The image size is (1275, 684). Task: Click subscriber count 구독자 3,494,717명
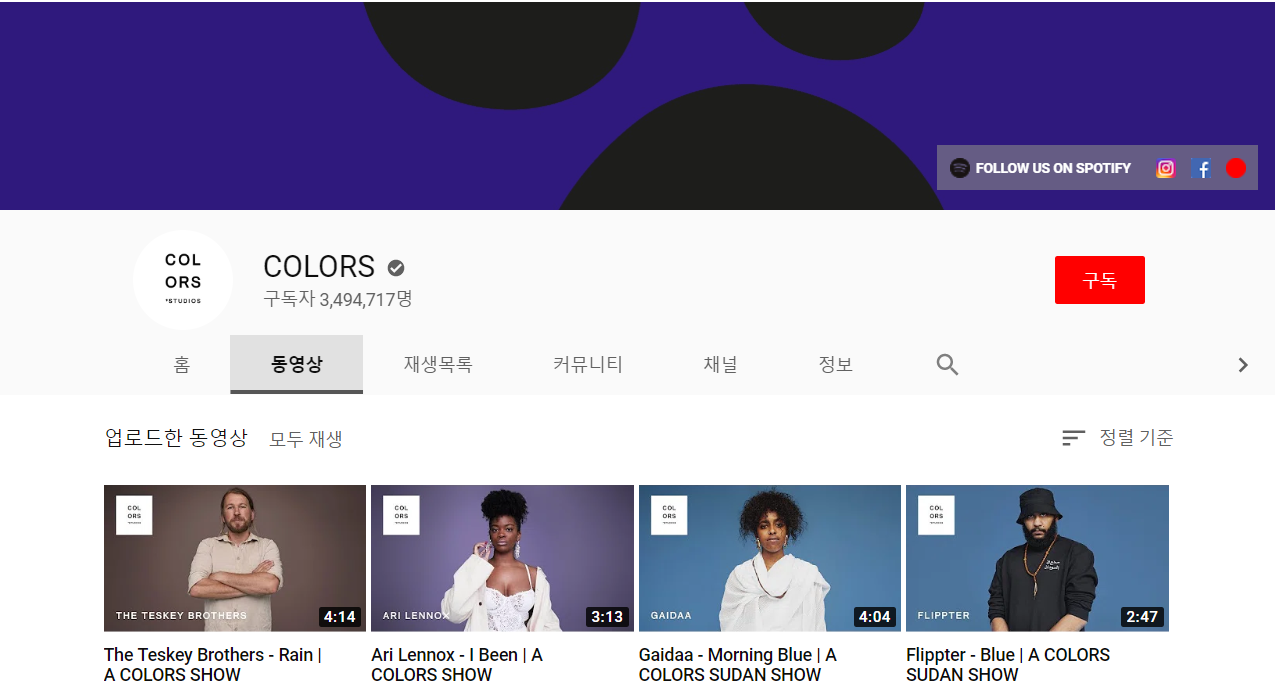click(338, 299)
